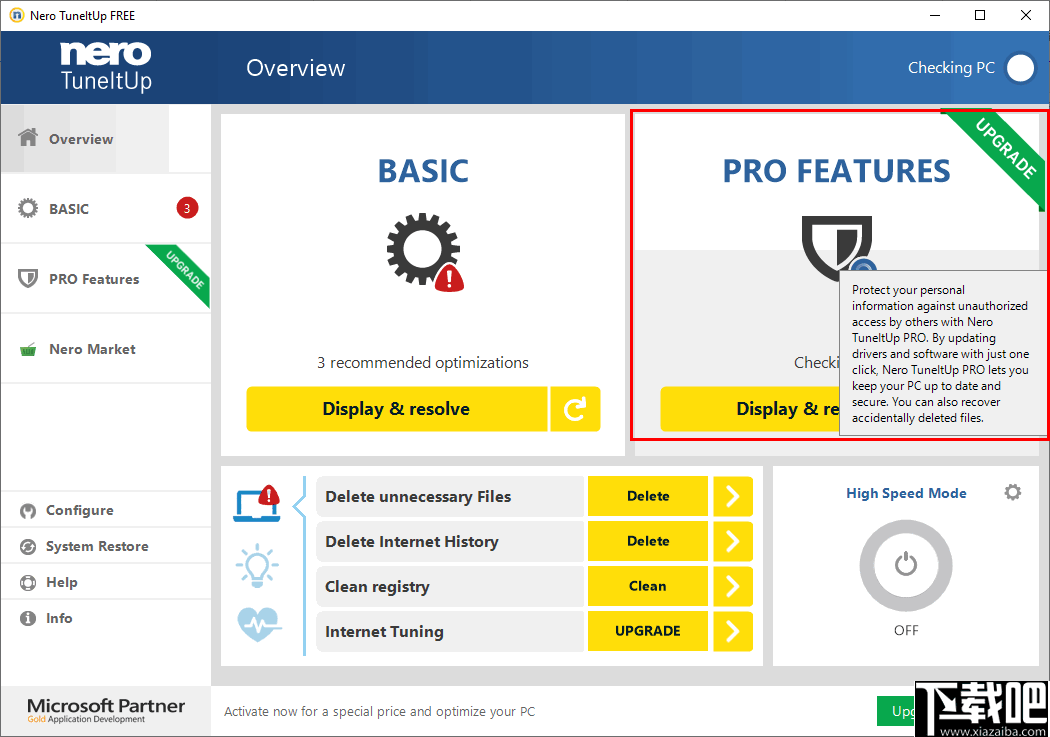Click UPGRADE for Internet Tuning

[x=648, y=631]
